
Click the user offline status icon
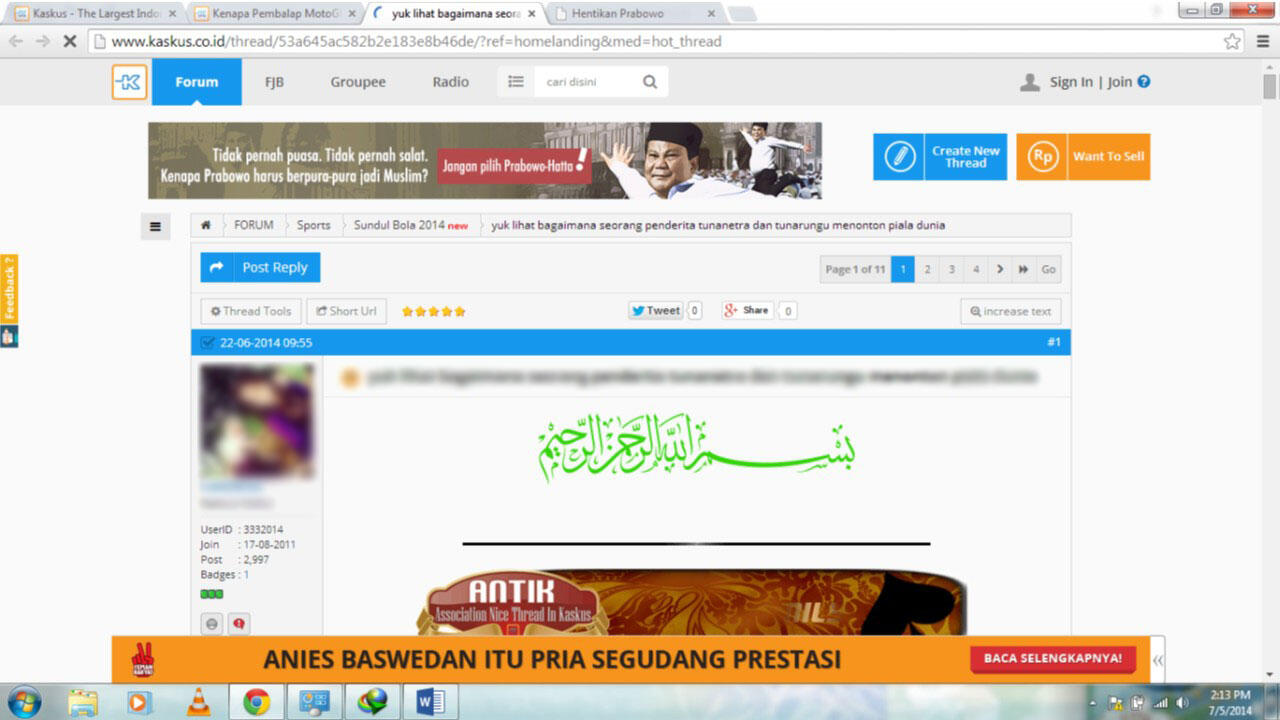[x=212, y=624]
